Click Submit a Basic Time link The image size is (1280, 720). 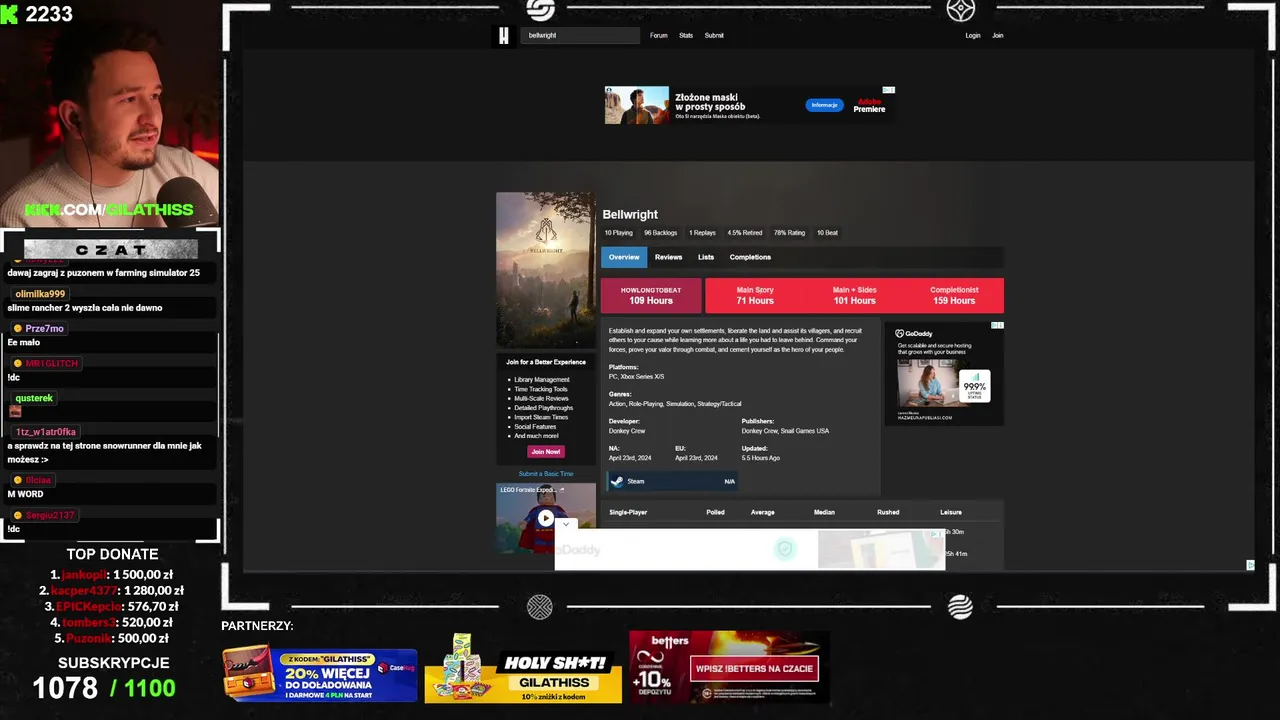[x=546, y=474]
